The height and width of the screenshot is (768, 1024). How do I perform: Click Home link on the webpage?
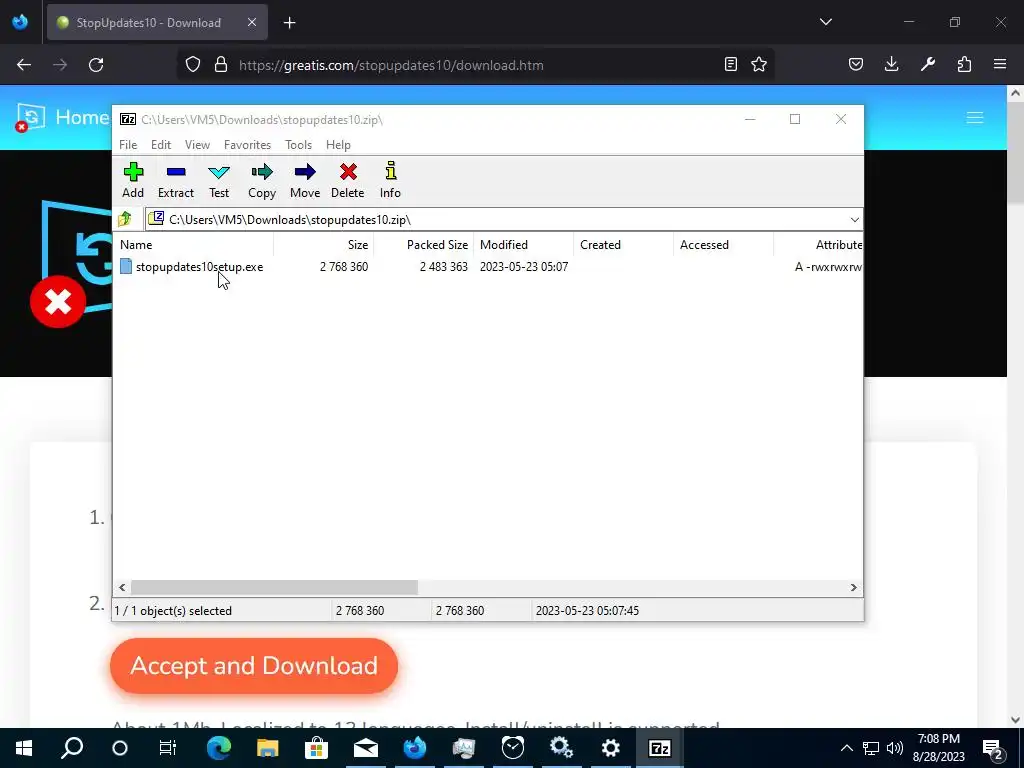point(82,118)
